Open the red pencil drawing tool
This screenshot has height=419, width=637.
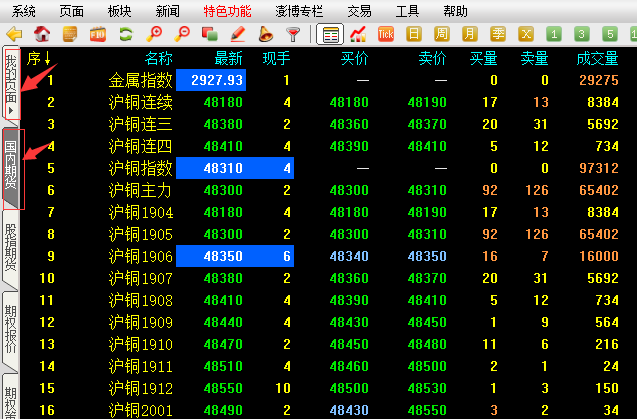pyautogui.click(x=238, y=34)
